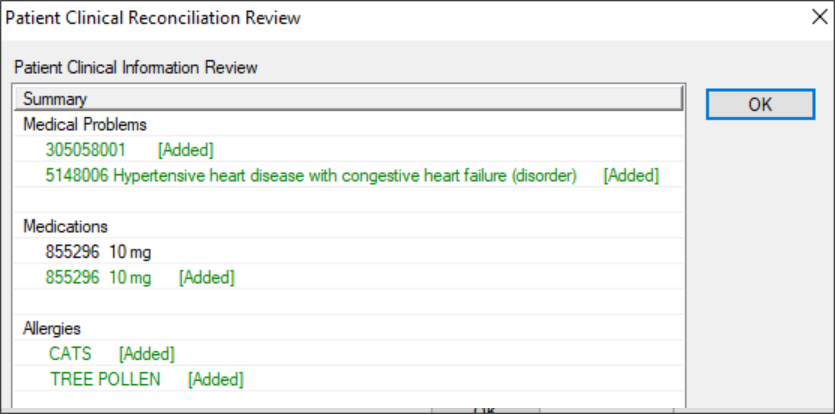The image size is (835, 414).
Task: Select the Medical Problems section heading
Action: (x=85, y=125)
